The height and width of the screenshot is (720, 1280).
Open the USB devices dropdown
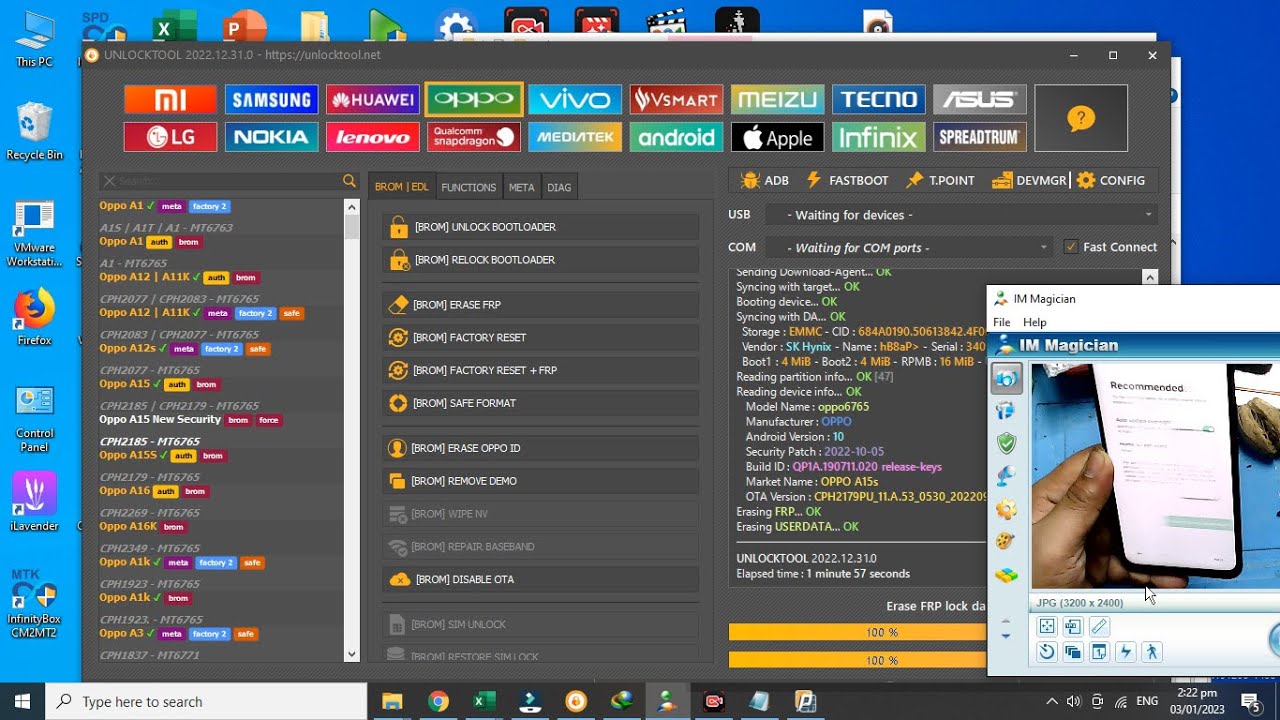click(963, 215)
